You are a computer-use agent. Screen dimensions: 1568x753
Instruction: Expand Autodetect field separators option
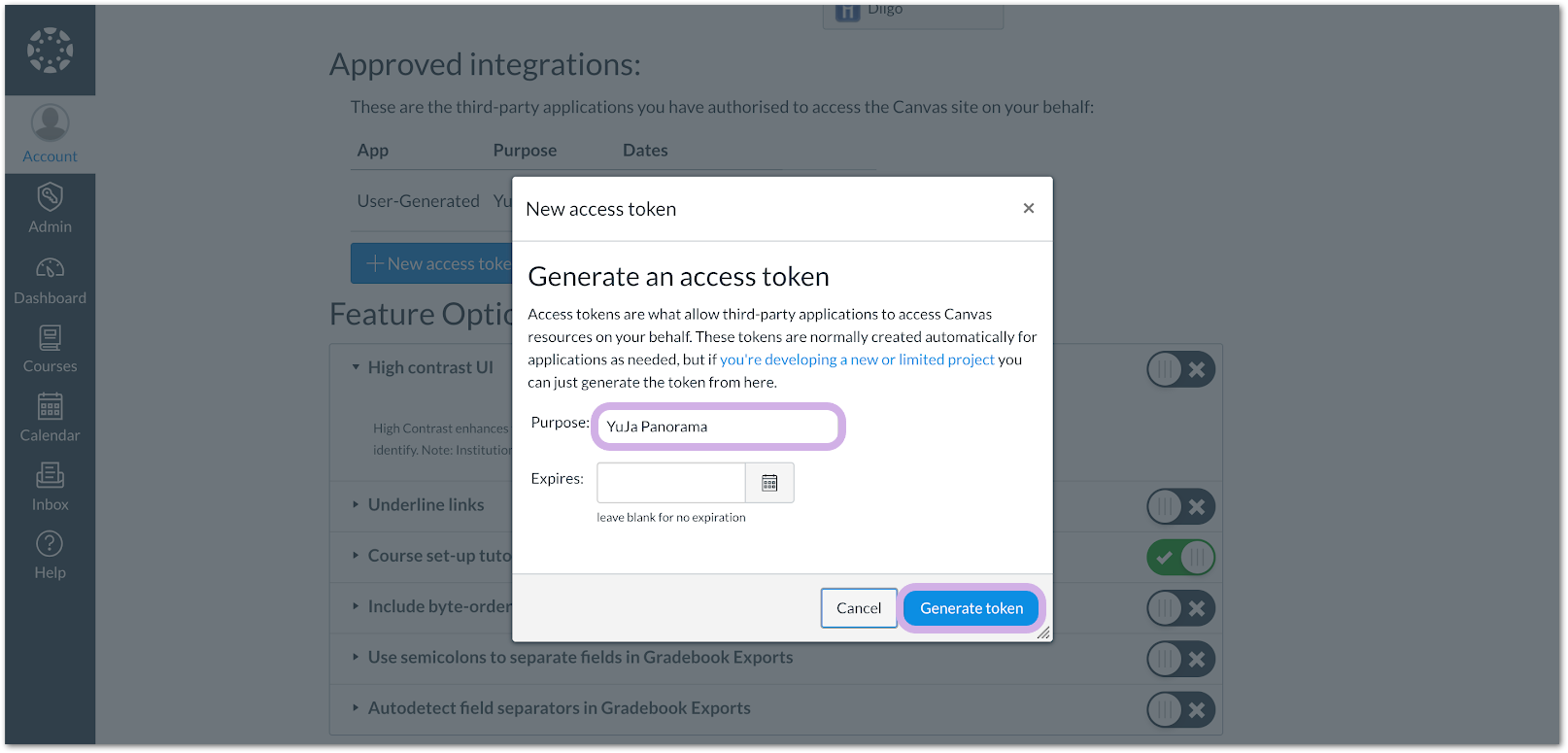tap(356, 708)
